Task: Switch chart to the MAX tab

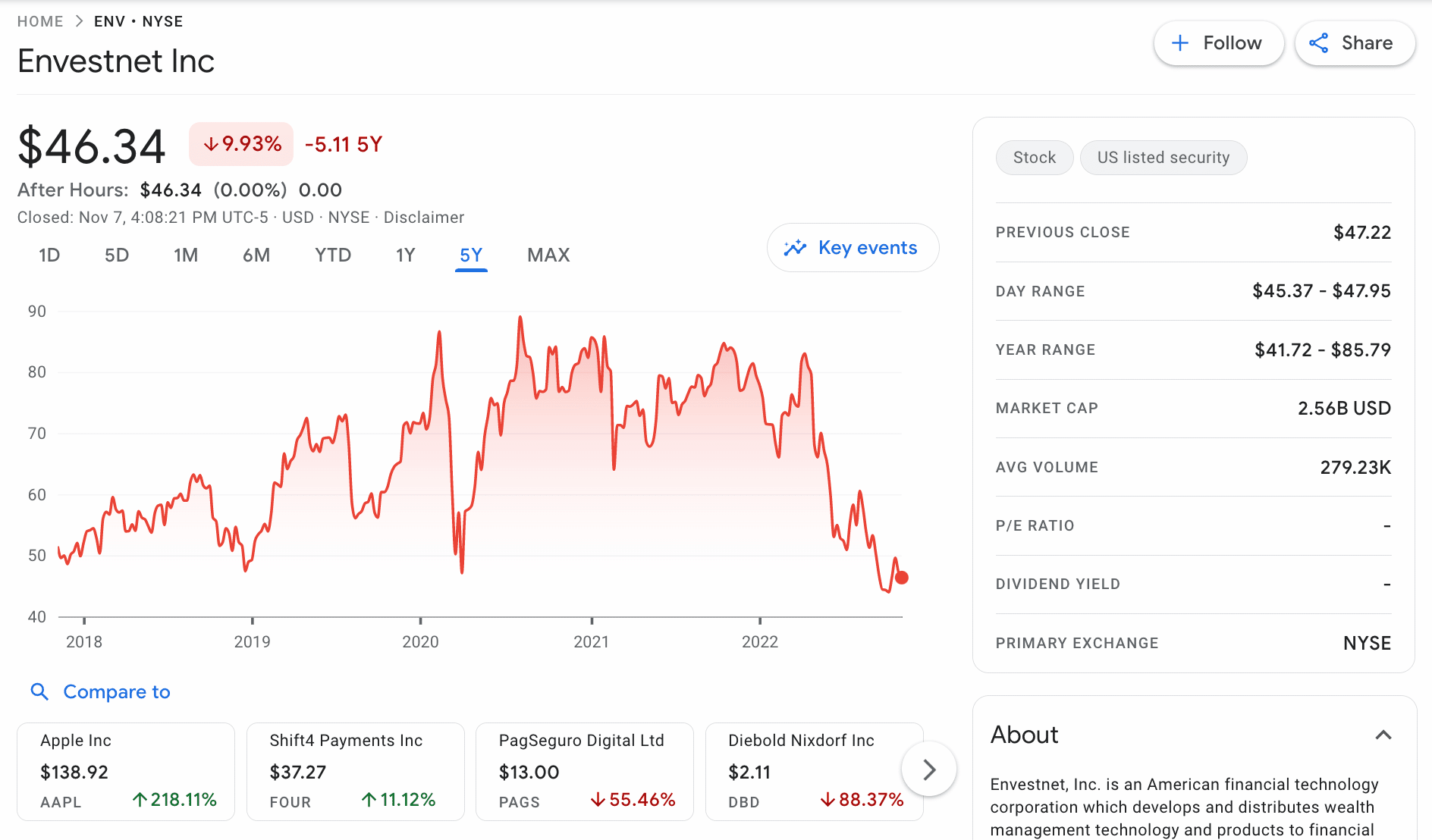Action: [548, 255]
